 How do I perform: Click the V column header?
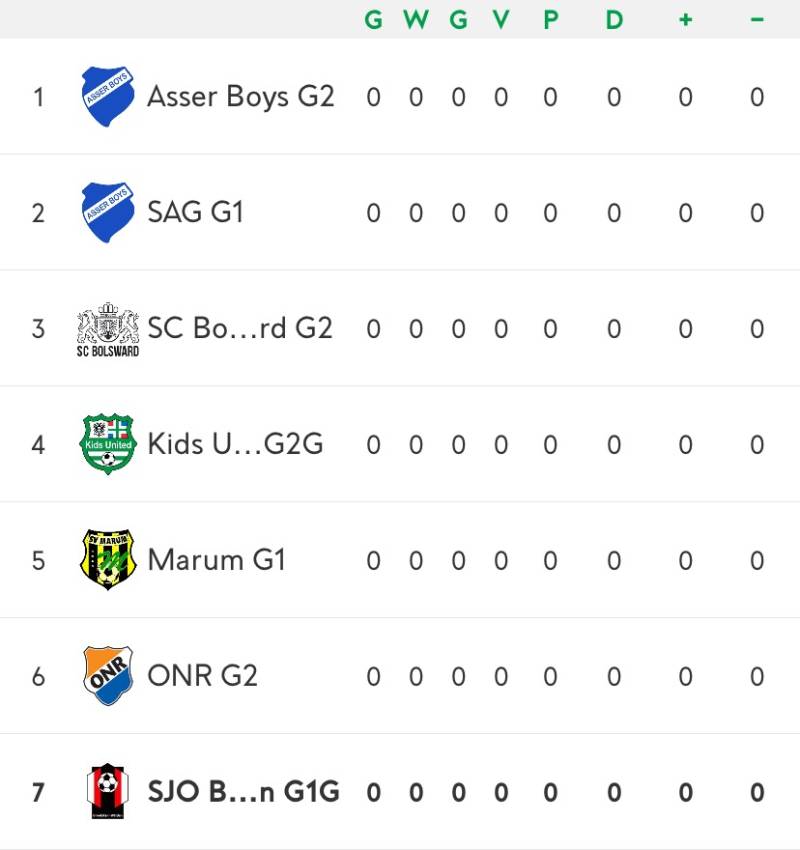[500, 20]
